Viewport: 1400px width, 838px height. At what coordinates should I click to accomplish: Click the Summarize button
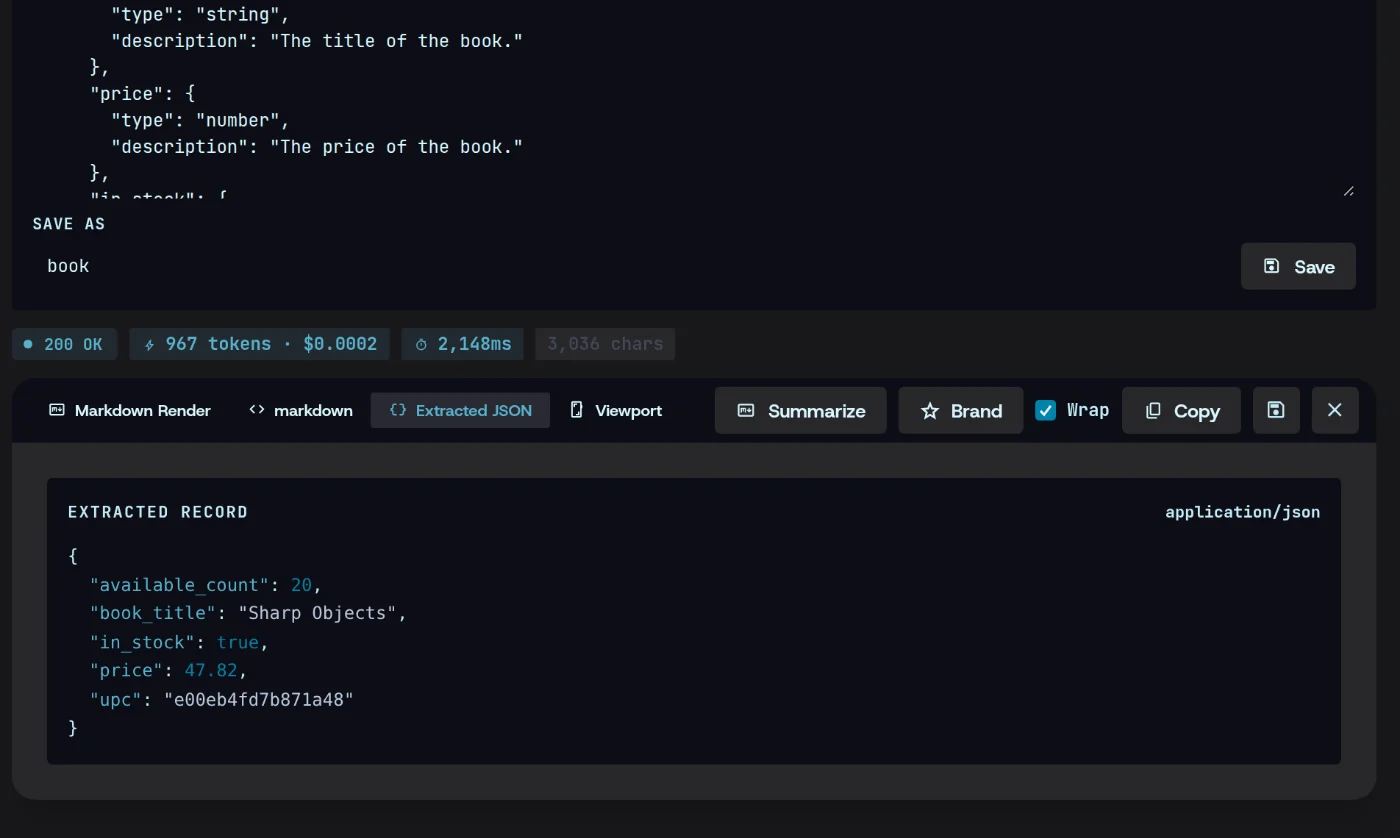[800, 410]
